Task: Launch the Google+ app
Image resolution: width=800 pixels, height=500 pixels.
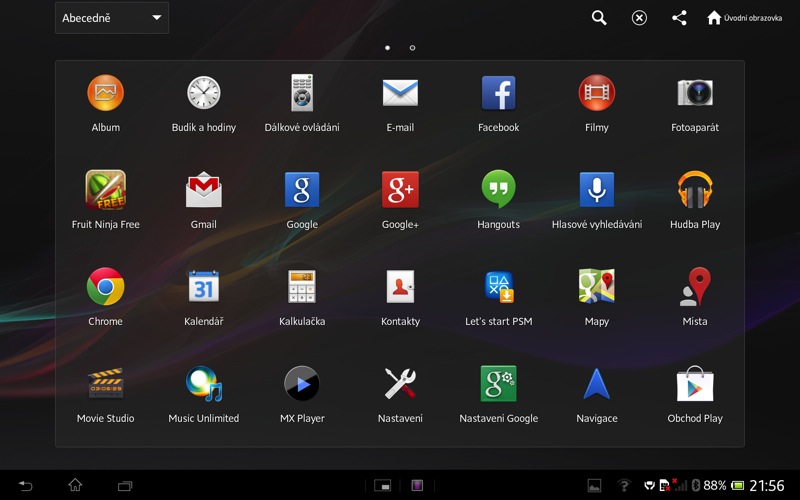Action: [400, 190]
